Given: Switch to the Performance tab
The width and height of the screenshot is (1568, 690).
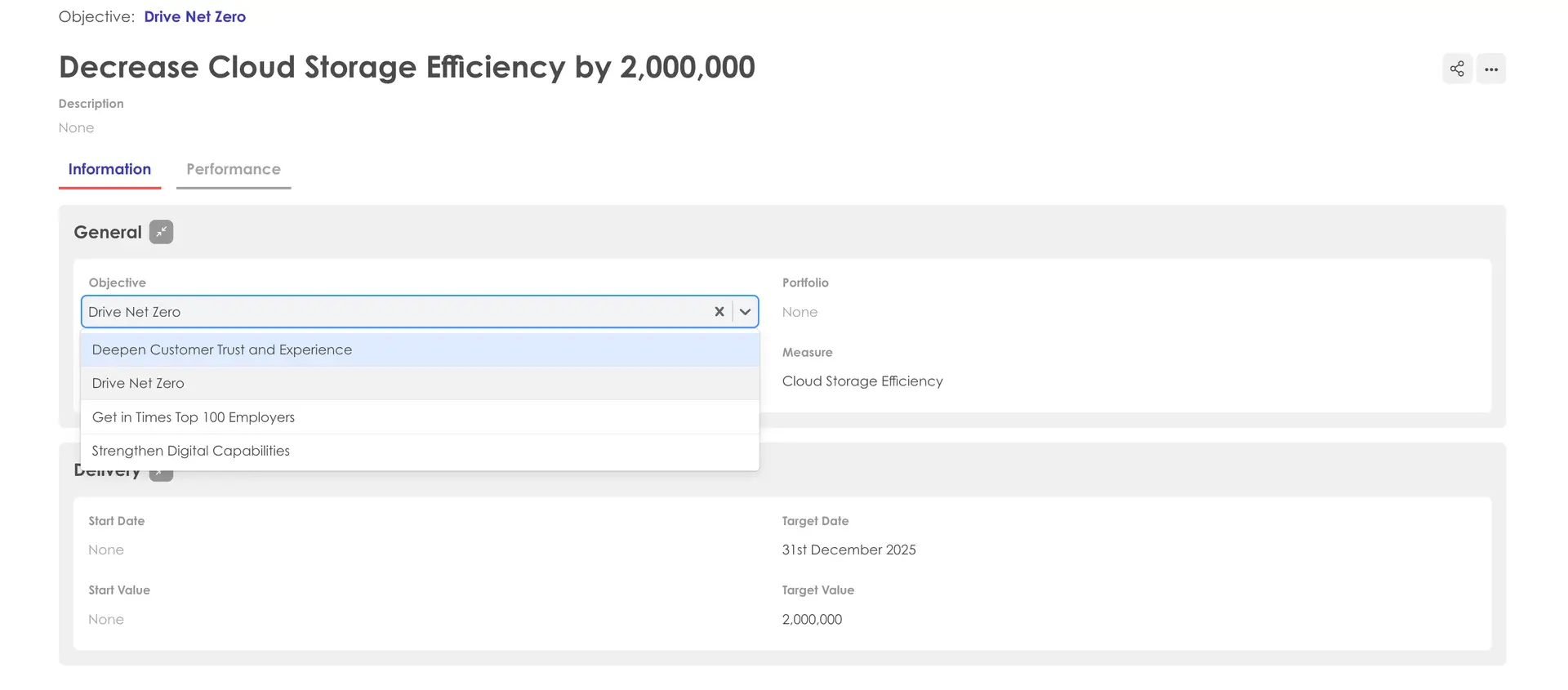Looking at the screenshot, I should click(x=234, y=169).
